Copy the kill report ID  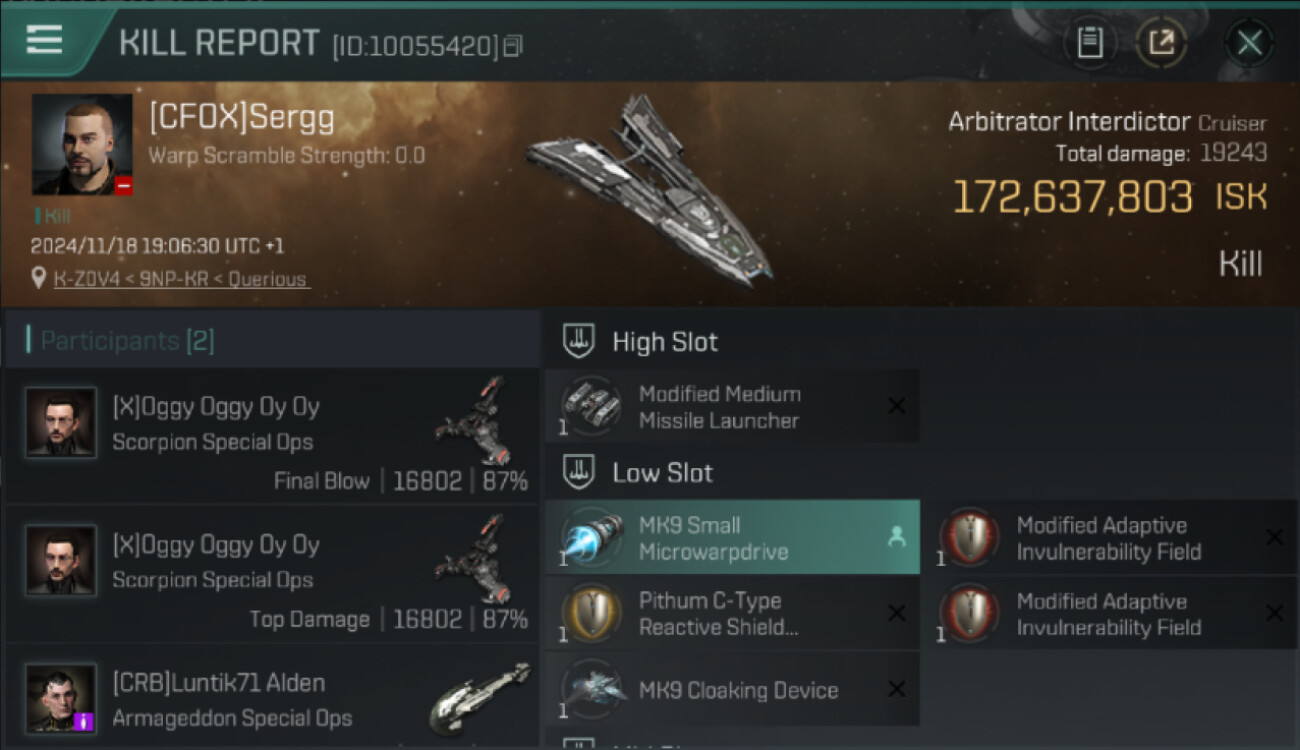513,46
